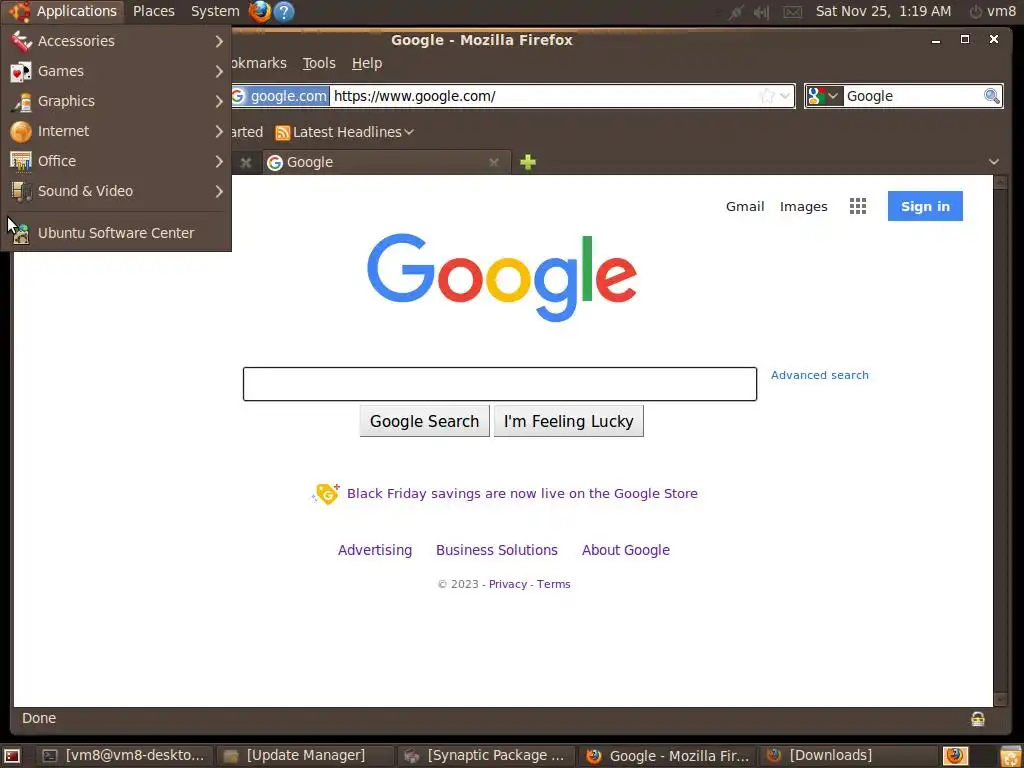Click the magnifier search icon
The image size is (1024, 768).
(991, 96)
